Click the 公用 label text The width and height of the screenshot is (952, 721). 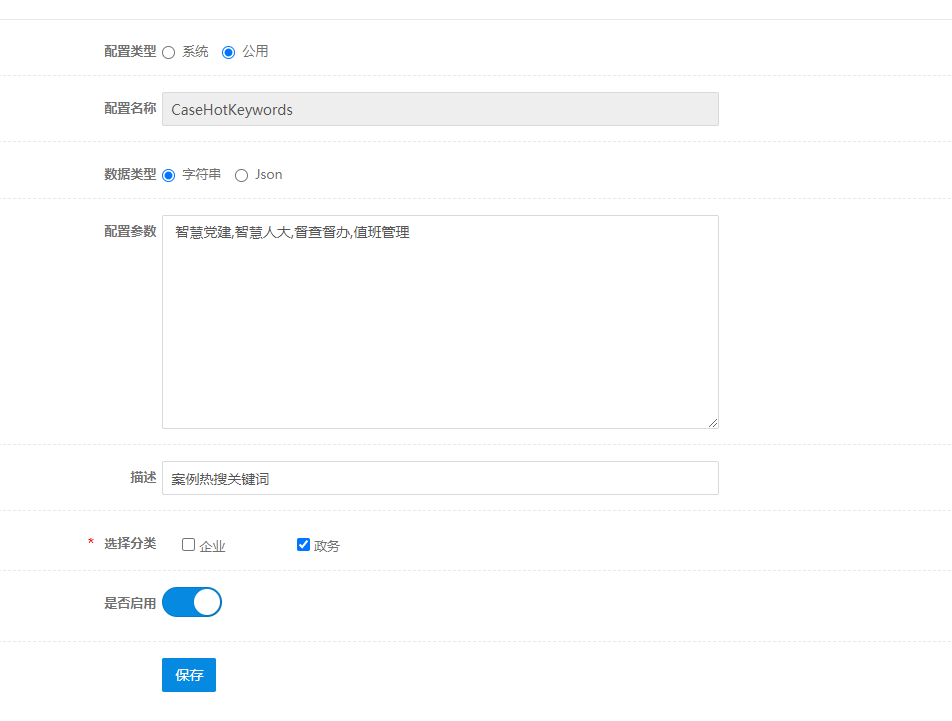coord(255,52)
